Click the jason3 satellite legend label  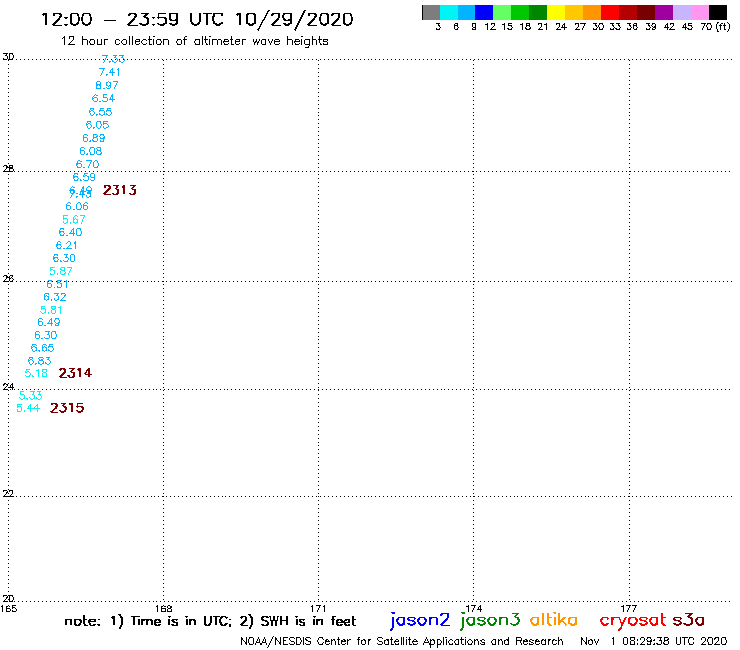490,620
